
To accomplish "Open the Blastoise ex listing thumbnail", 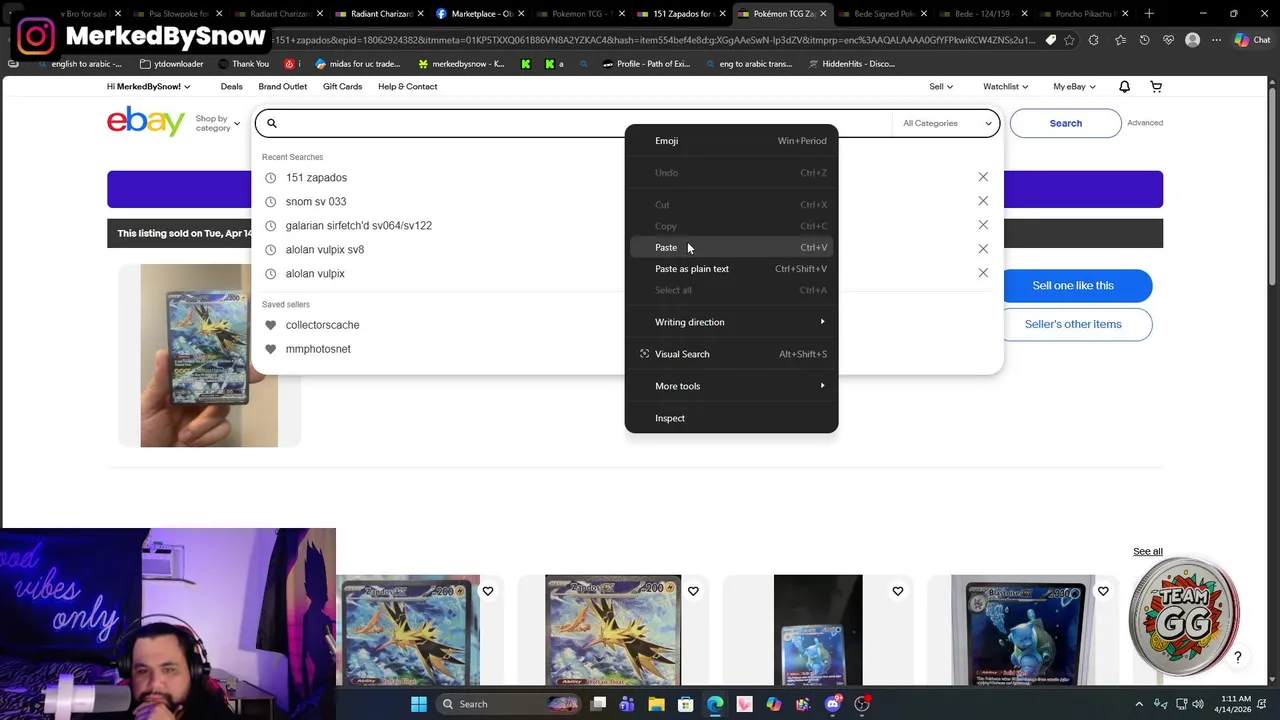I will click(1023, 630).
